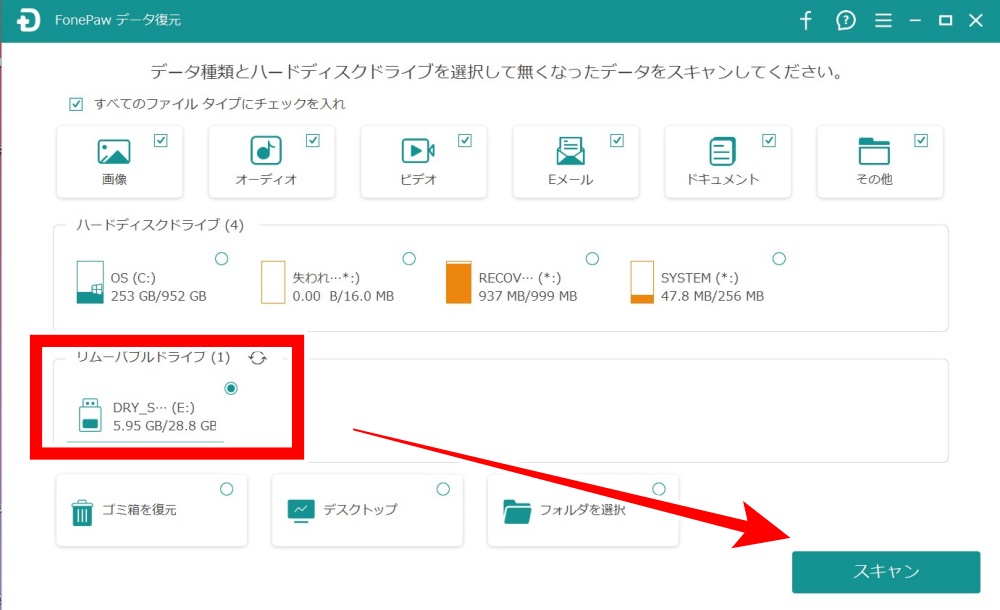The image size is (1000, 610).
Task: Maximize the FonePaw window
Action: click(946, 20)
